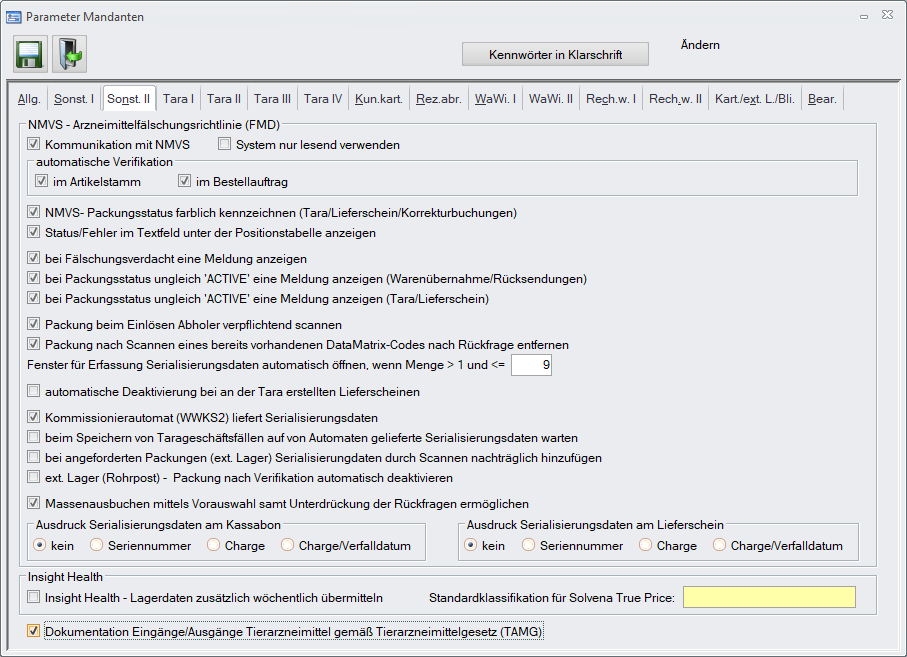Enable System nur lesend verwenden
This screenshot has height=657, width=907.
click(x=225, y=145)
